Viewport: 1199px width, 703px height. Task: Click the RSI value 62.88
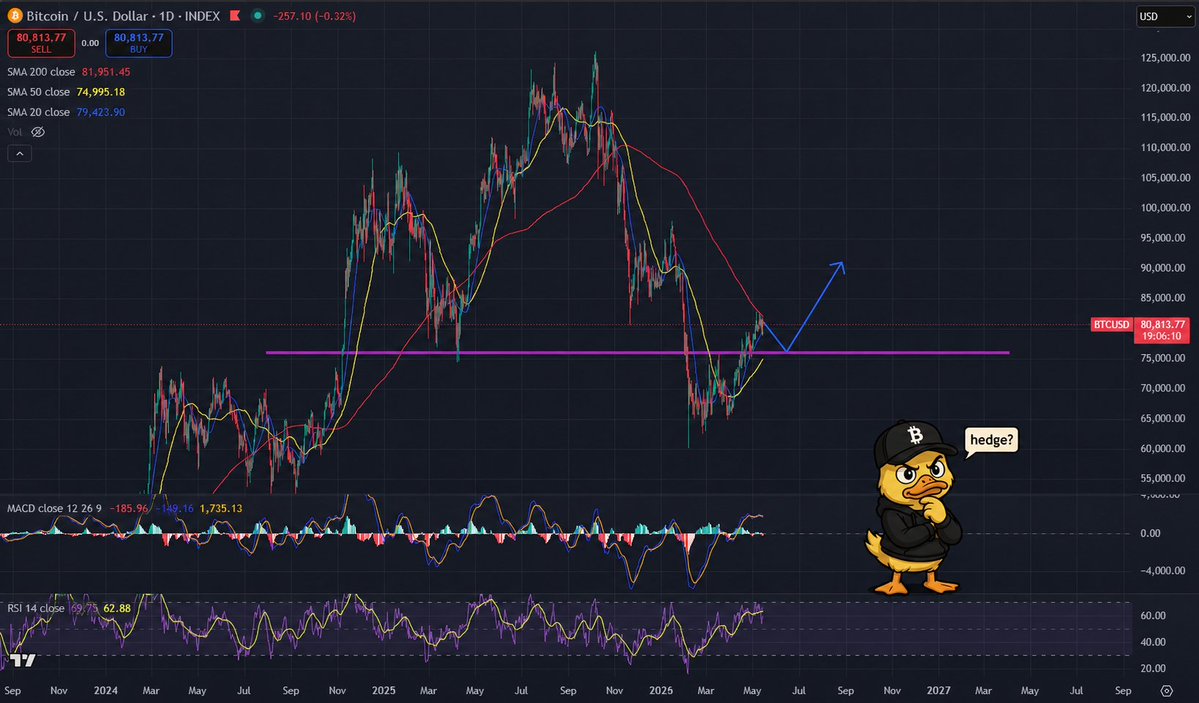tap(117, 608)
